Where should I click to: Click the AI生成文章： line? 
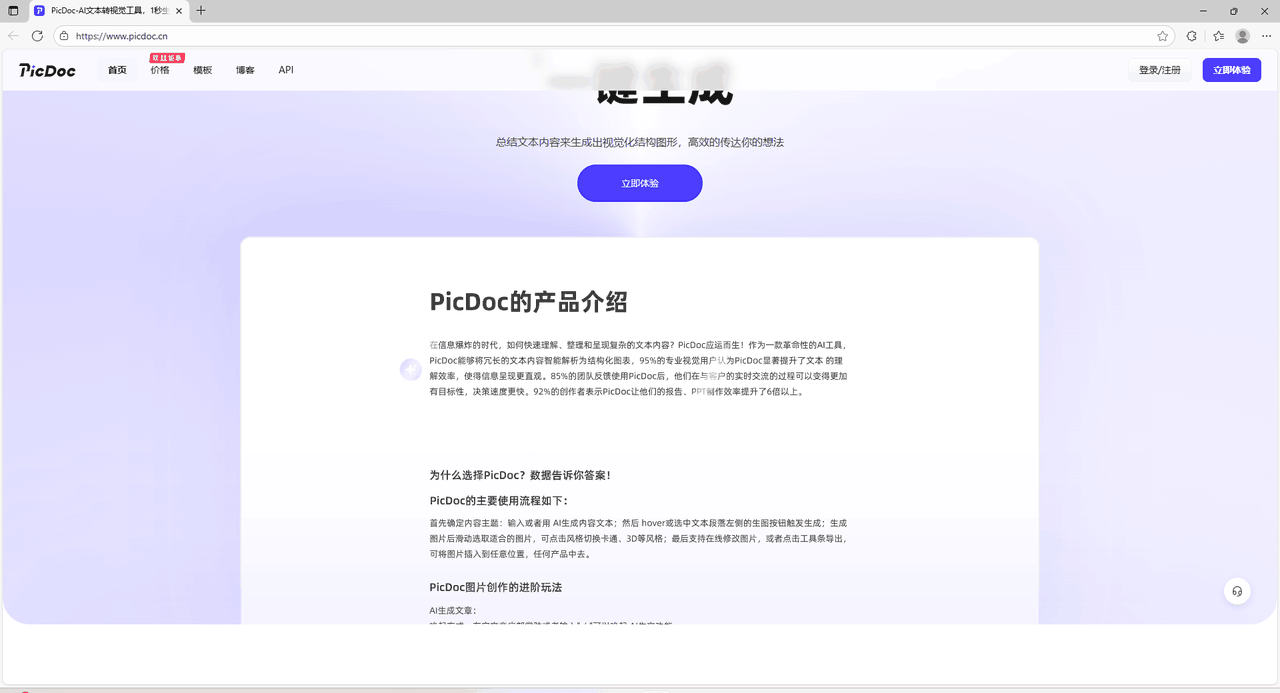(x=453, y=610)
